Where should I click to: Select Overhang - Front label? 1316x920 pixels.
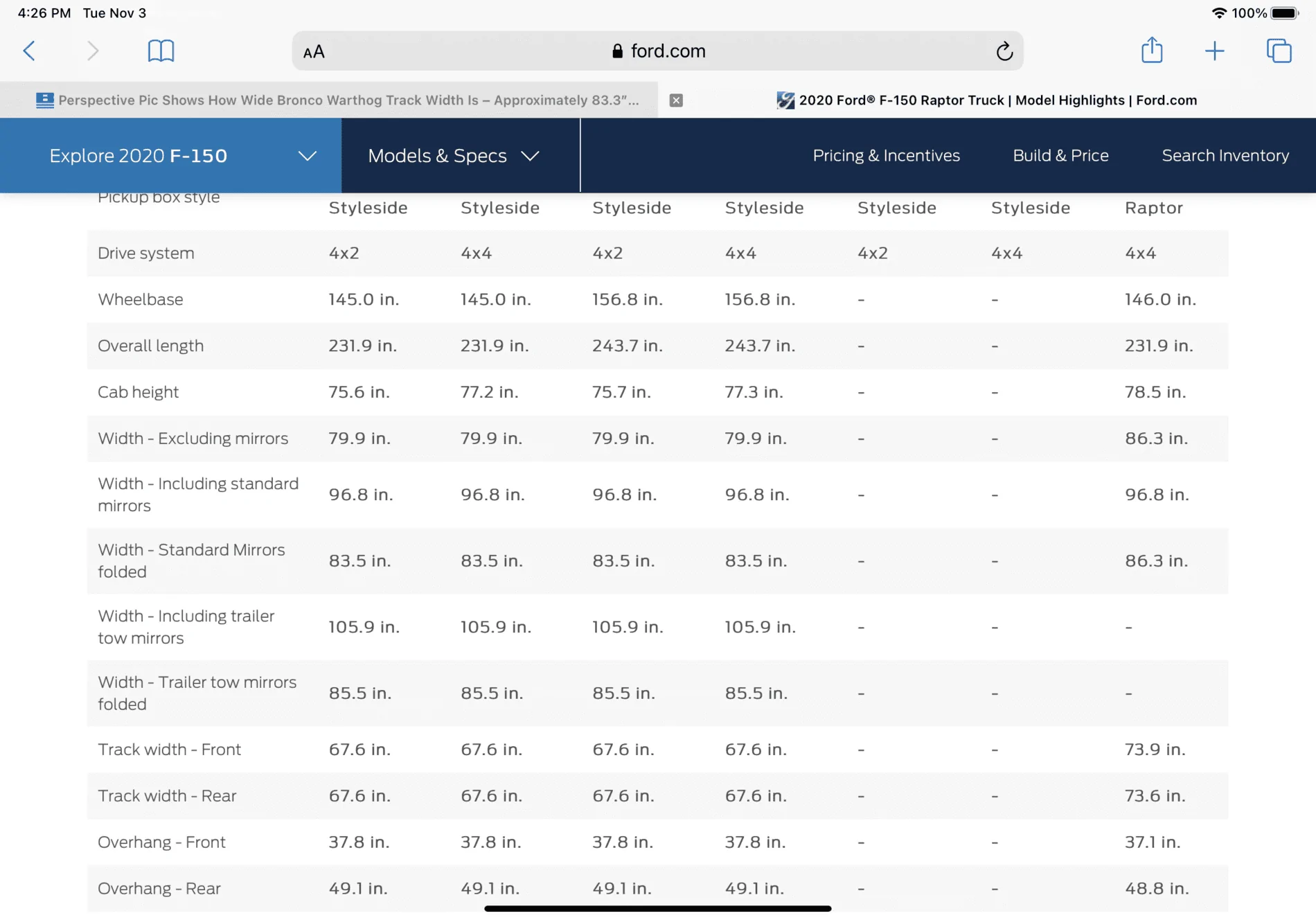click(161, 842)
